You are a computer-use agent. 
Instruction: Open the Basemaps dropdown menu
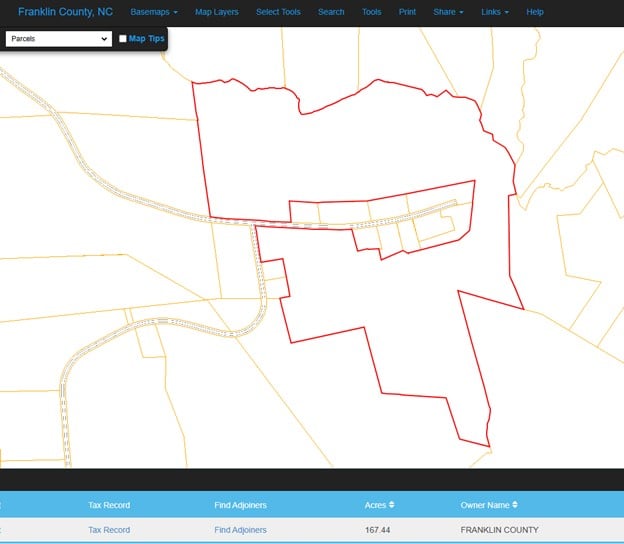point(154,12)
